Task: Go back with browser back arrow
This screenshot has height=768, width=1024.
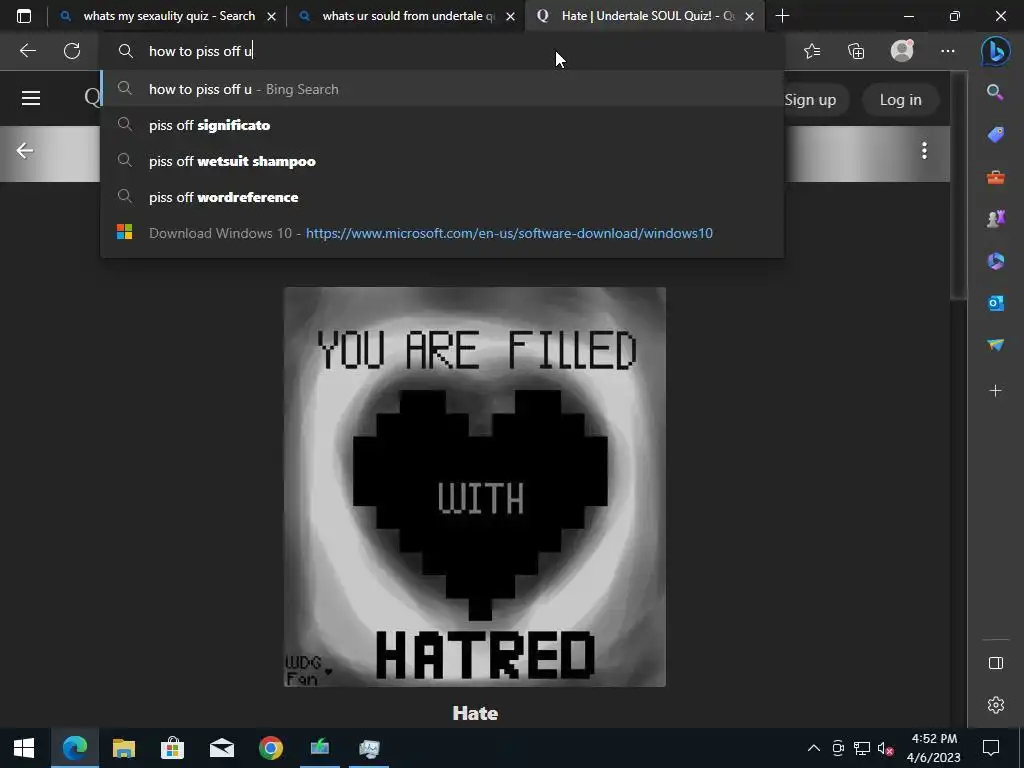Action: [x=27, y=51]
